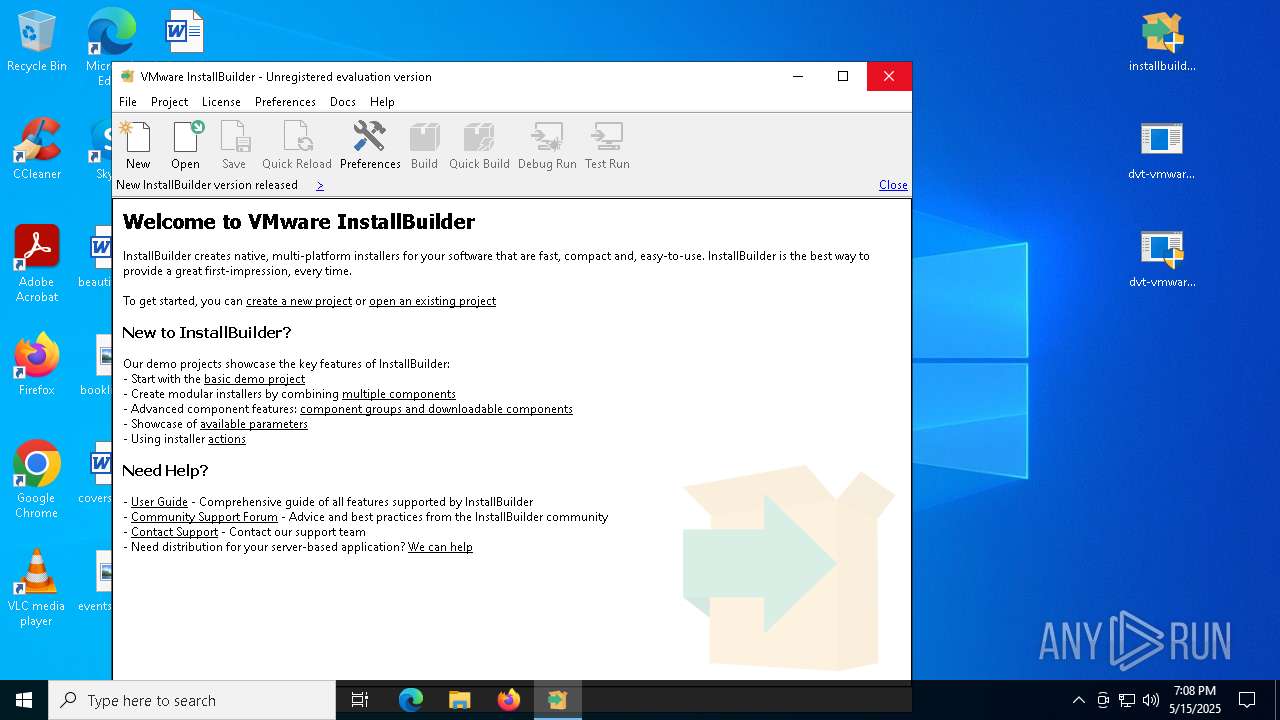Open the notification center icon

(1247, 700)
